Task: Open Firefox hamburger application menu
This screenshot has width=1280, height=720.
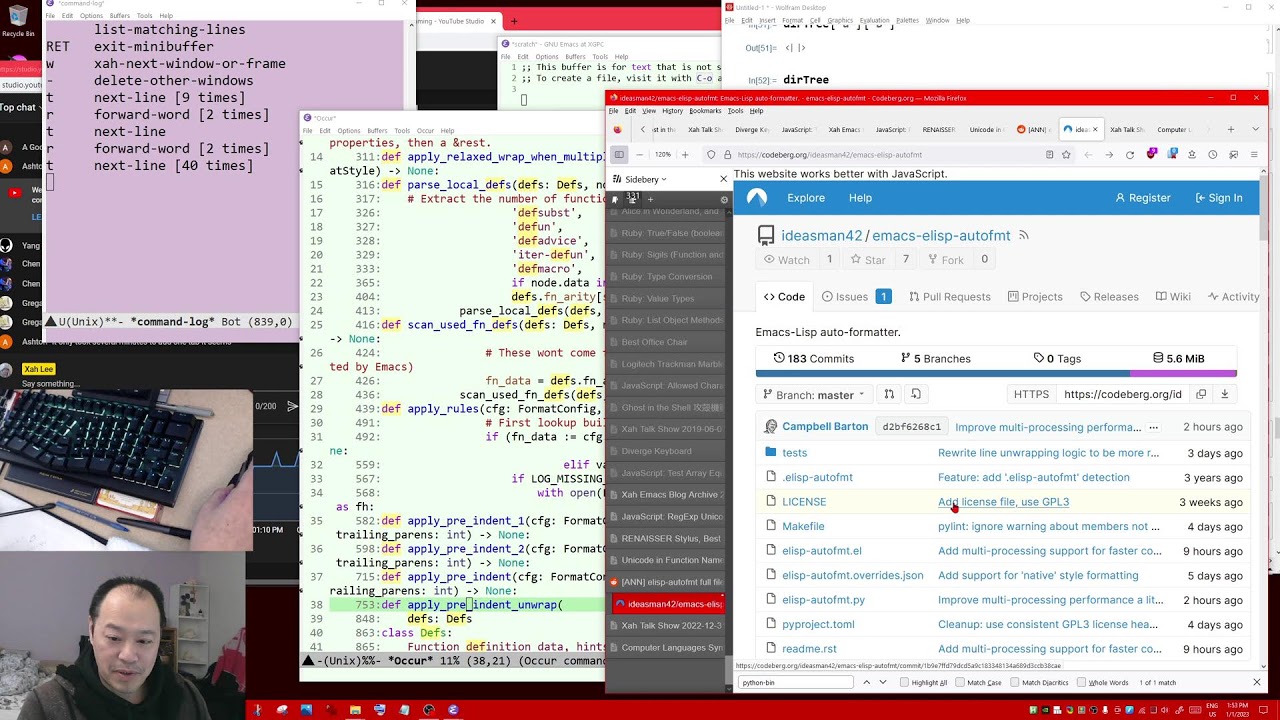Action: point(1254,154)
